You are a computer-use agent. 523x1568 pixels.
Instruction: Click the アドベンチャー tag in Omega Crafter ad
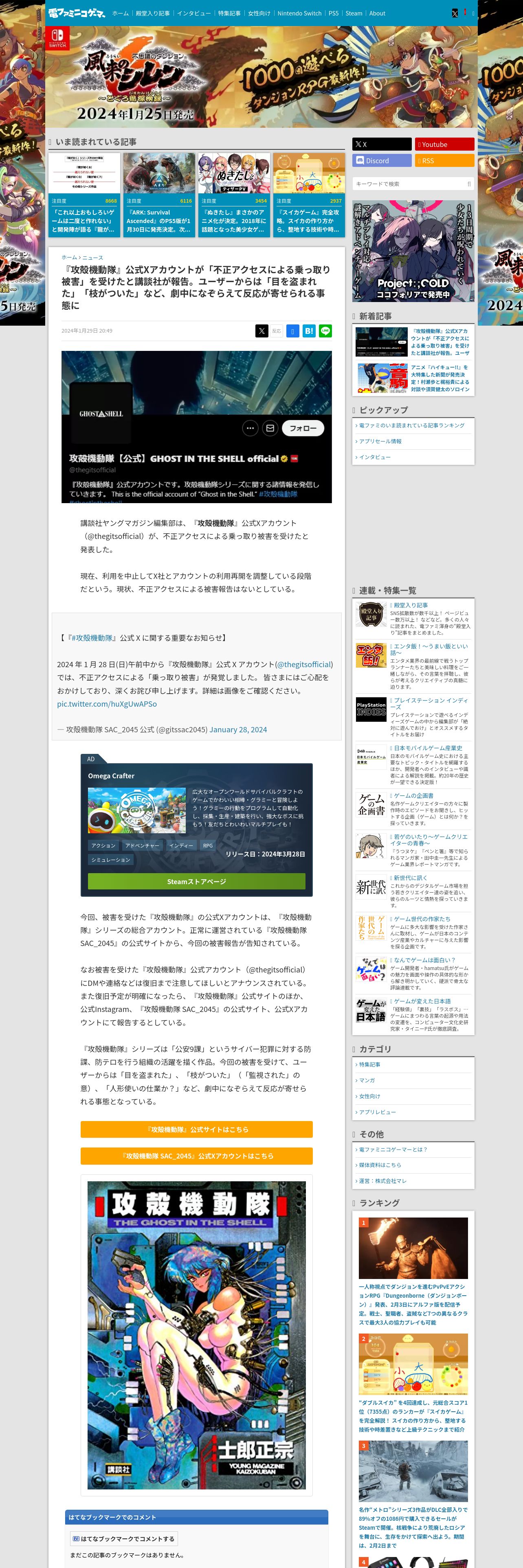[143, 845]
